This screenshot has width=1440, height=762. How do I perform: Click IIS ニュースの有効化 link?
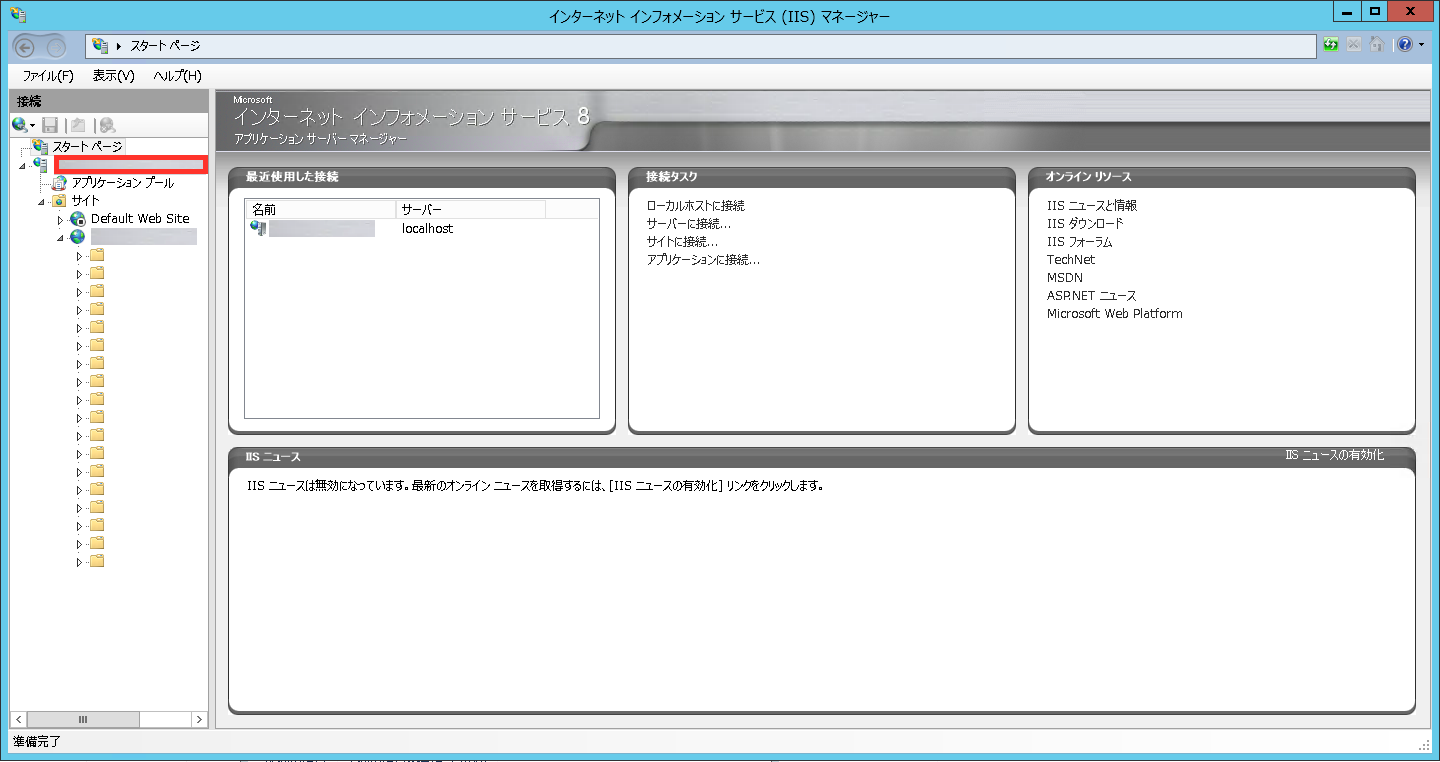coord(1335,455)
